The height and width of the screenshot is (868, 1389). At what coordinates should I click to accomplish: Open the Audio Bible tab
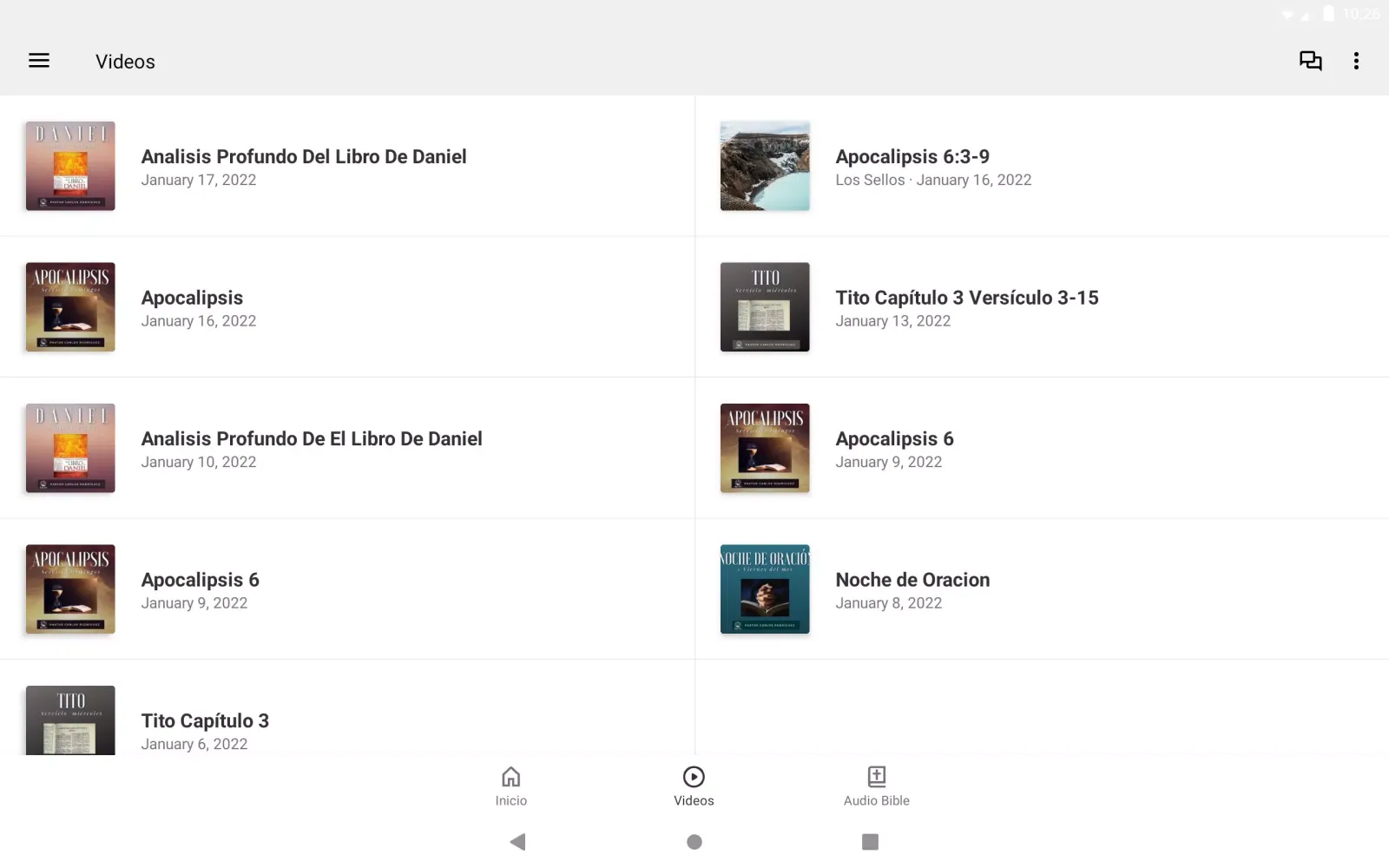click(x=876, y=786)
